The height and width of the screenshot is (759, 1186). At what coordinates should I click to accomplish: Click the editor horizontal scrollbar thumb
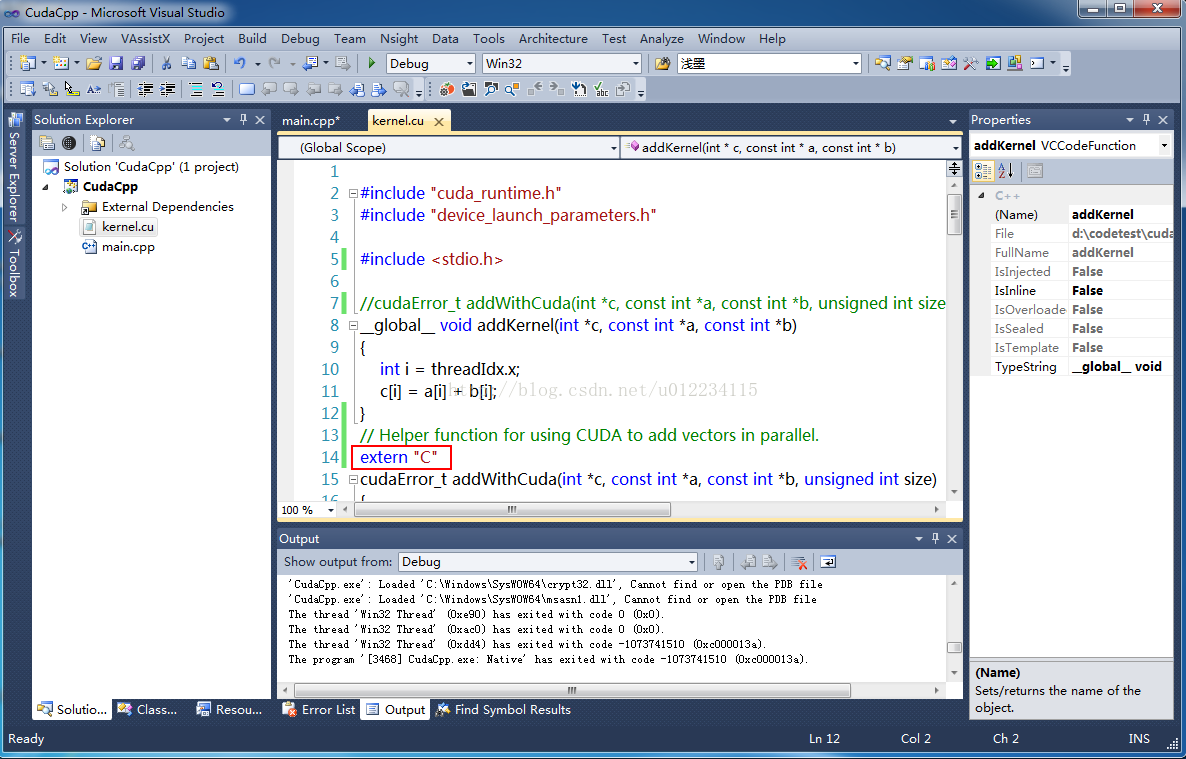tap(512, 509)
